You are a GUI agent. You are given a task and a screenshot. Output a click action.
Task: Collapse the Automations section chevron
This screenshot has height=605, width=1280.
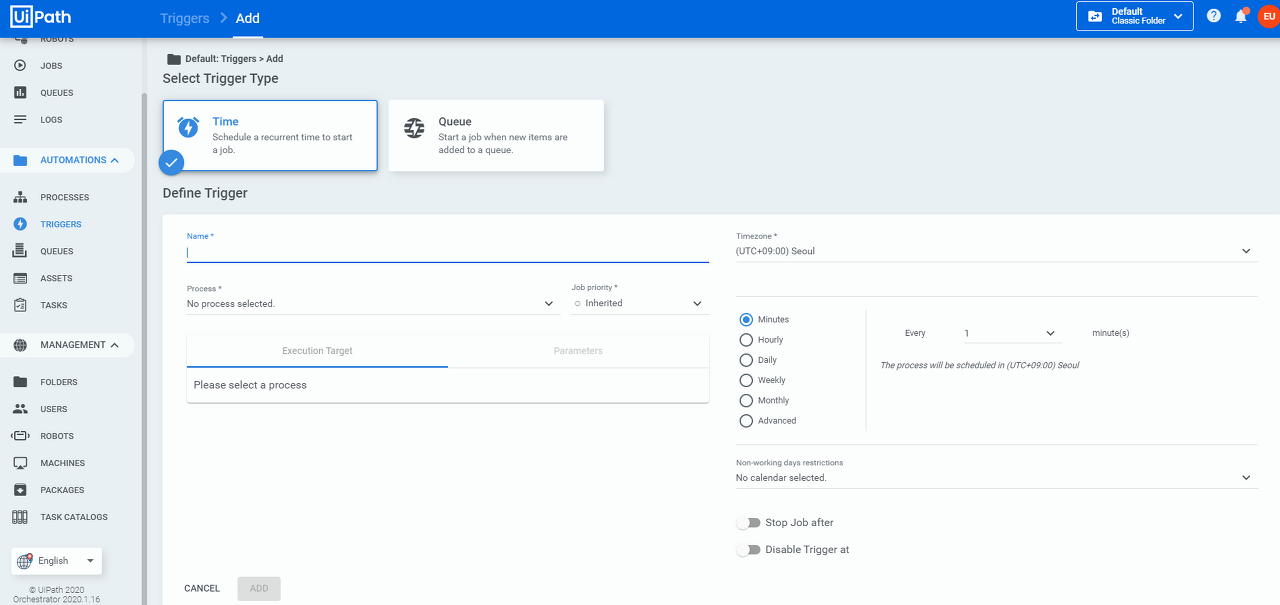(x=115, y=160)
